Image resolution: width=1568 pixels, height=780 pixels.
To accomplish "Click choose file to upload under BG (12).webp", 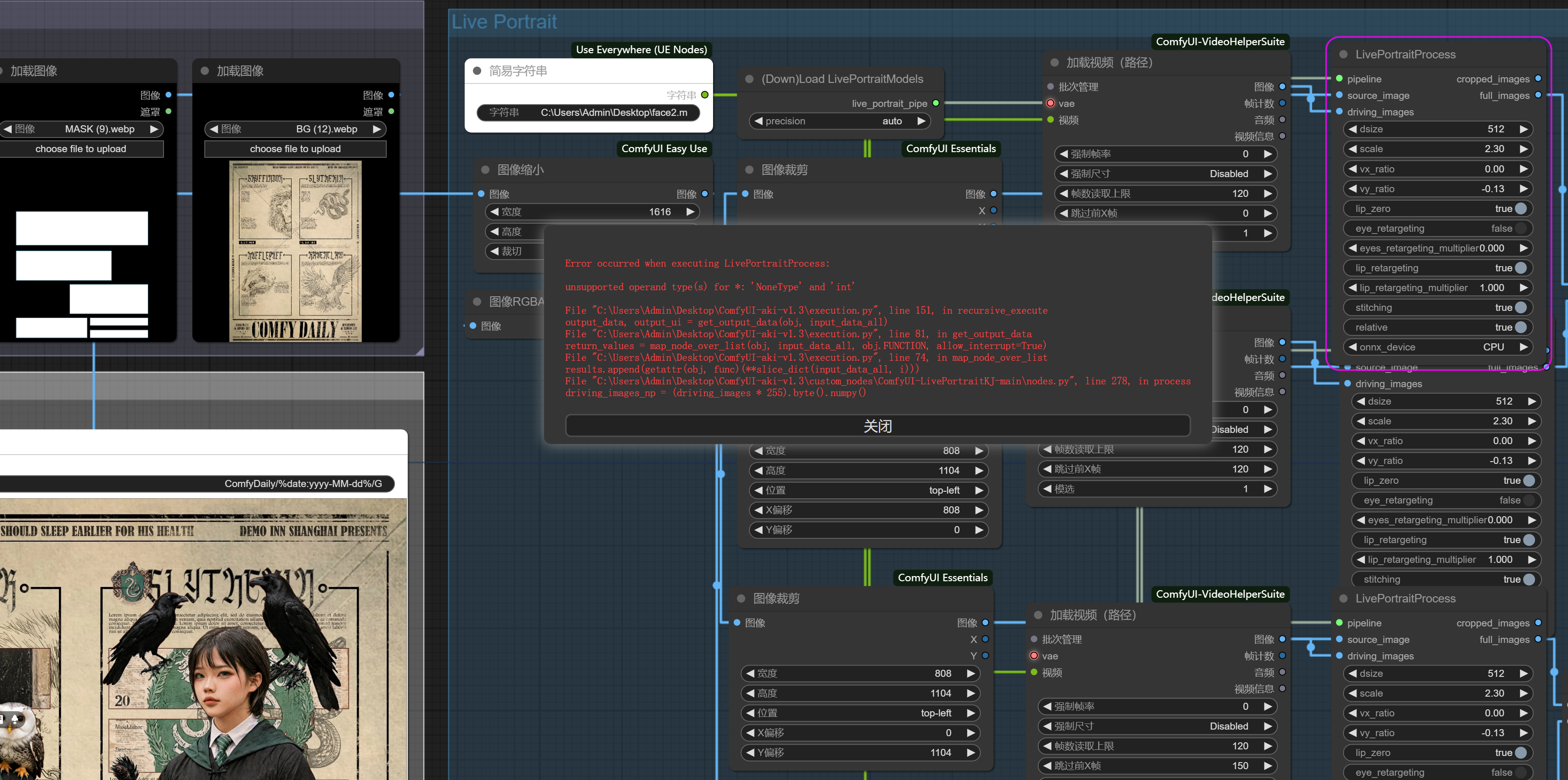I will point(295,148).
